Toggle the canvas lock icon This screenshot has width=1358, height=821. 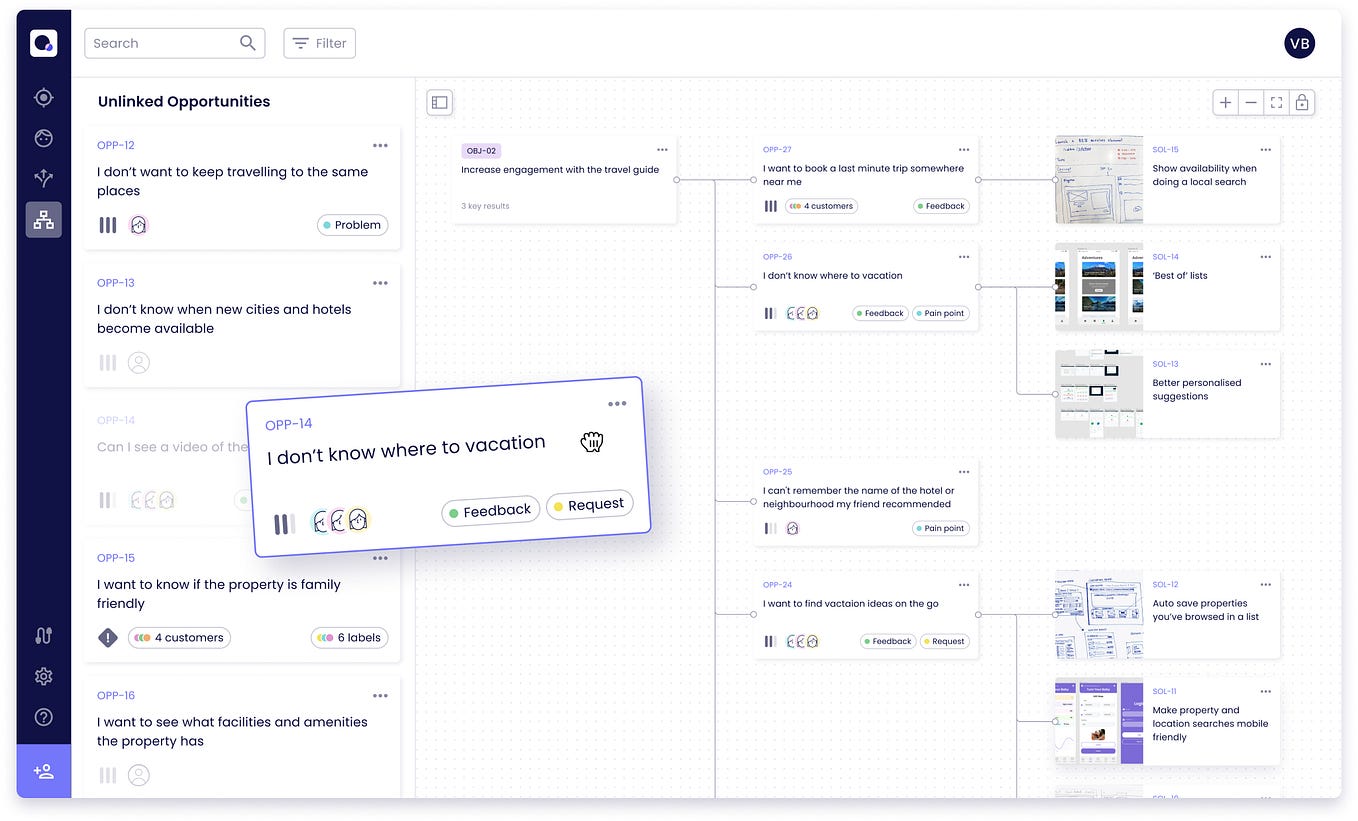tap(1301, 102)
